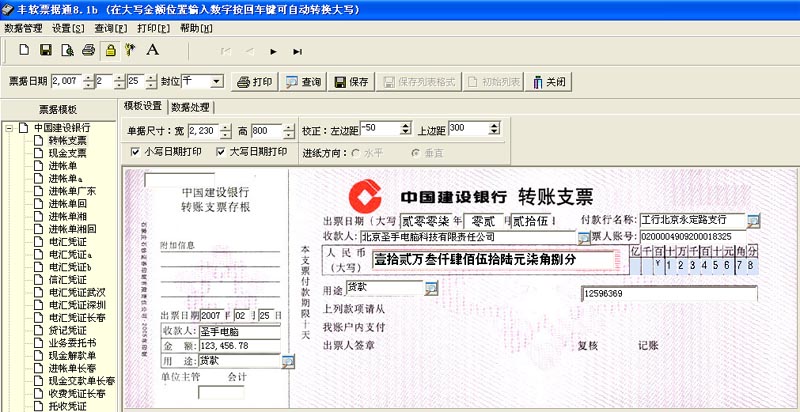Toggle 大写日期打印 checkbox
Screen dimensions: 800x412
tap(220, 152)
